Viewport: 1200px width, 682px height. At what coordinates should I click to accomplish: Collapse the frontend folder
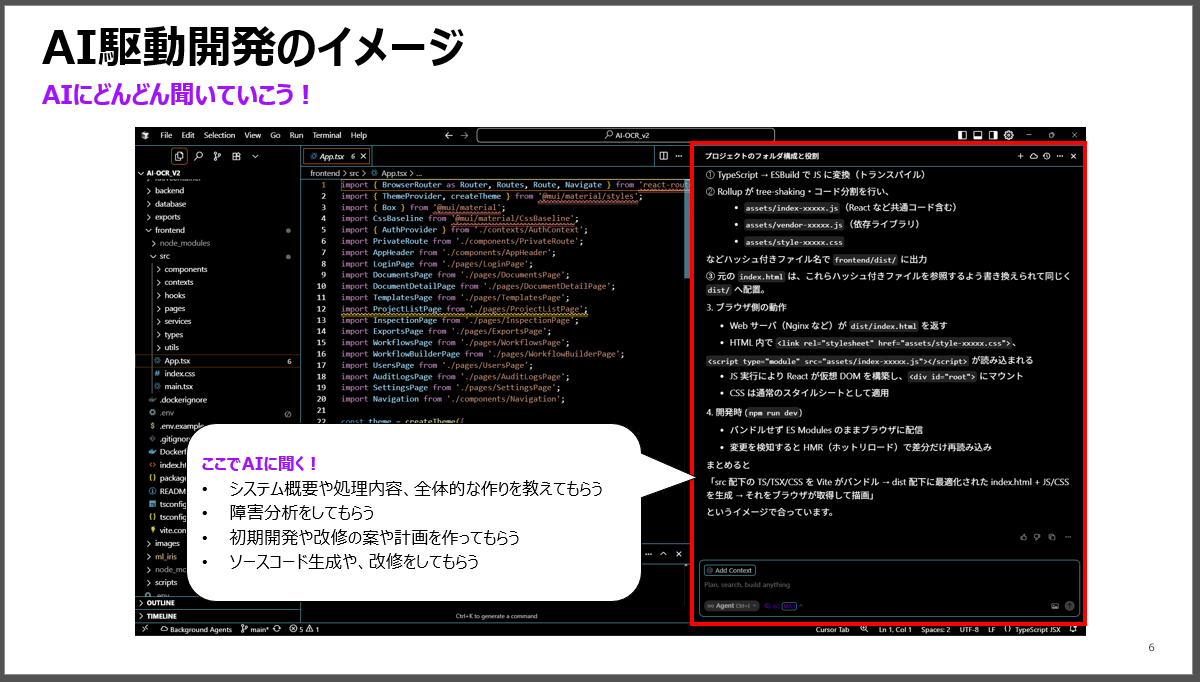tap(217, 230)
